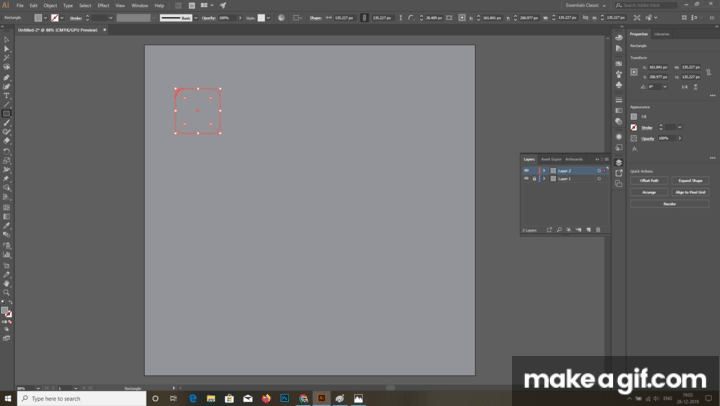Select the Hand tool
This screenshot has height=406, width=720.
coord(6,283)
